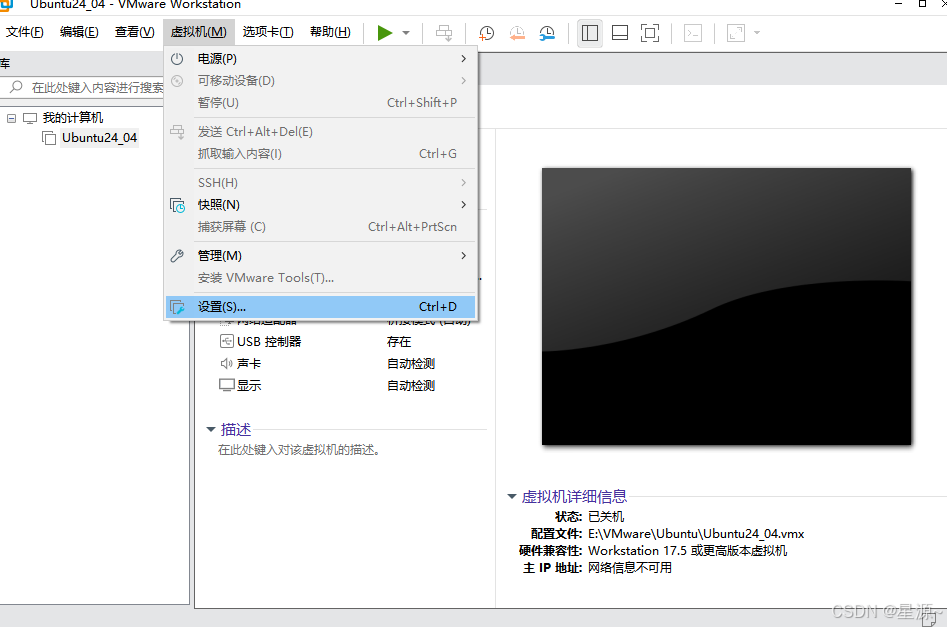Click the 网络信息不可用 IP address text
The width and height of the screenshot is (947, 627).
629,568
